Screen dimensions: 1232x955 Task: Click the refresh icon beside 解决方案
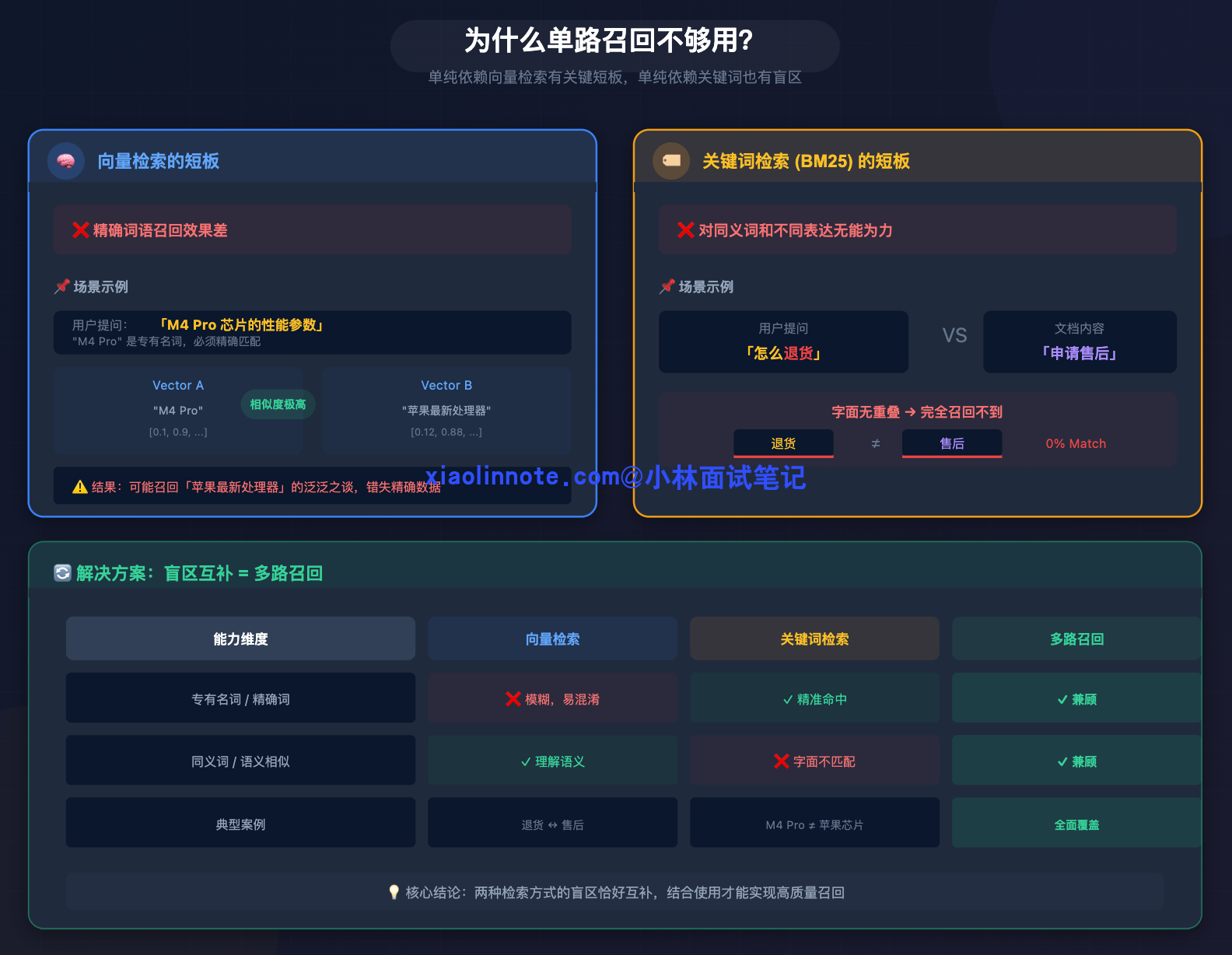[62, 573]
